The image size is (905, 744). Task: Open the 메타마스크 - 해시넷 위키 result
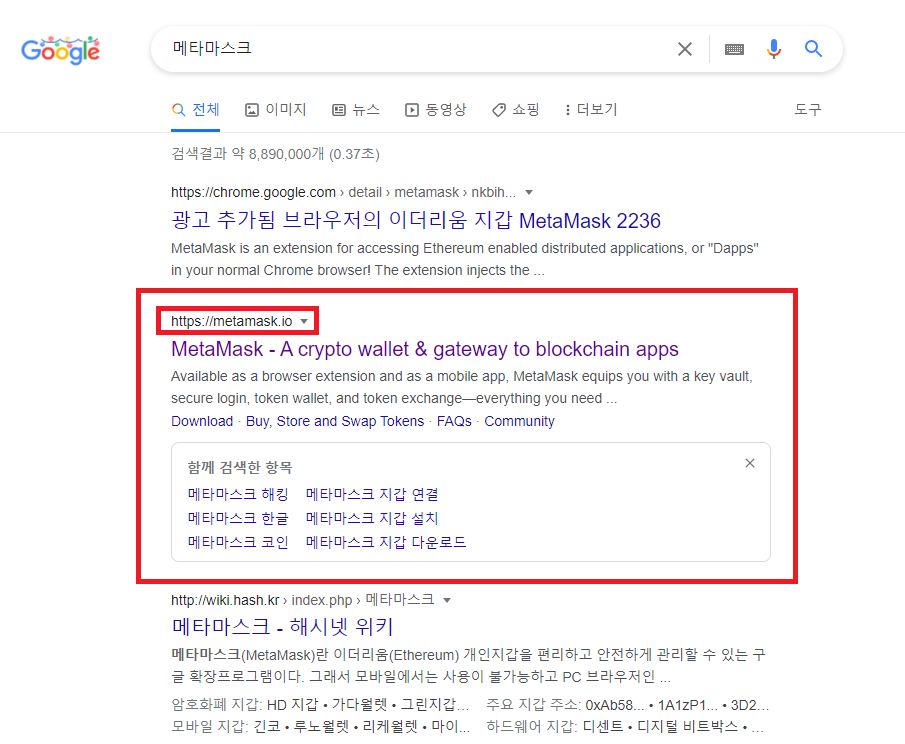[282, 627]
